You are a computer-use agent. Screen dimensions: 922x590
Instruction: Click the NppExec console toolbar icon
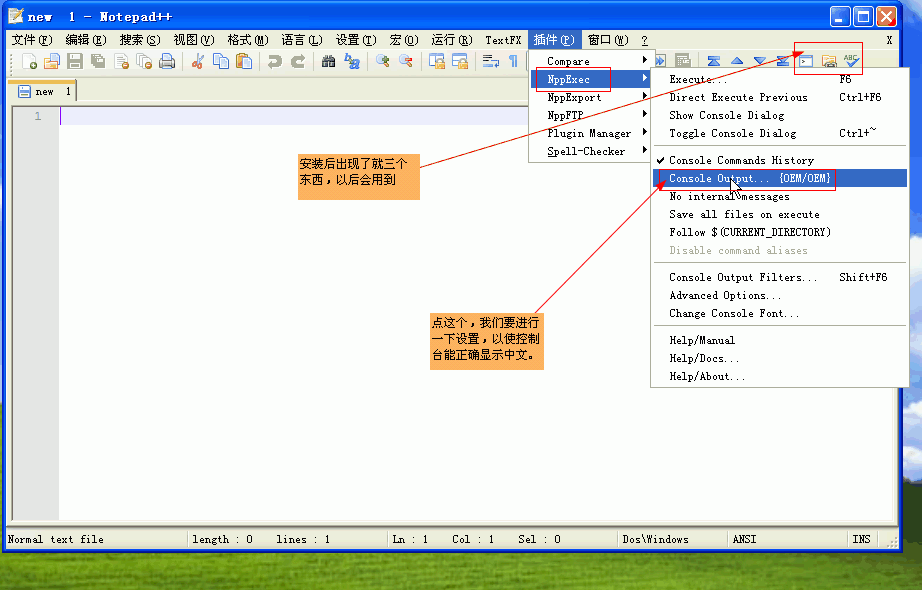pyautogui.click(x=806, y=61)
